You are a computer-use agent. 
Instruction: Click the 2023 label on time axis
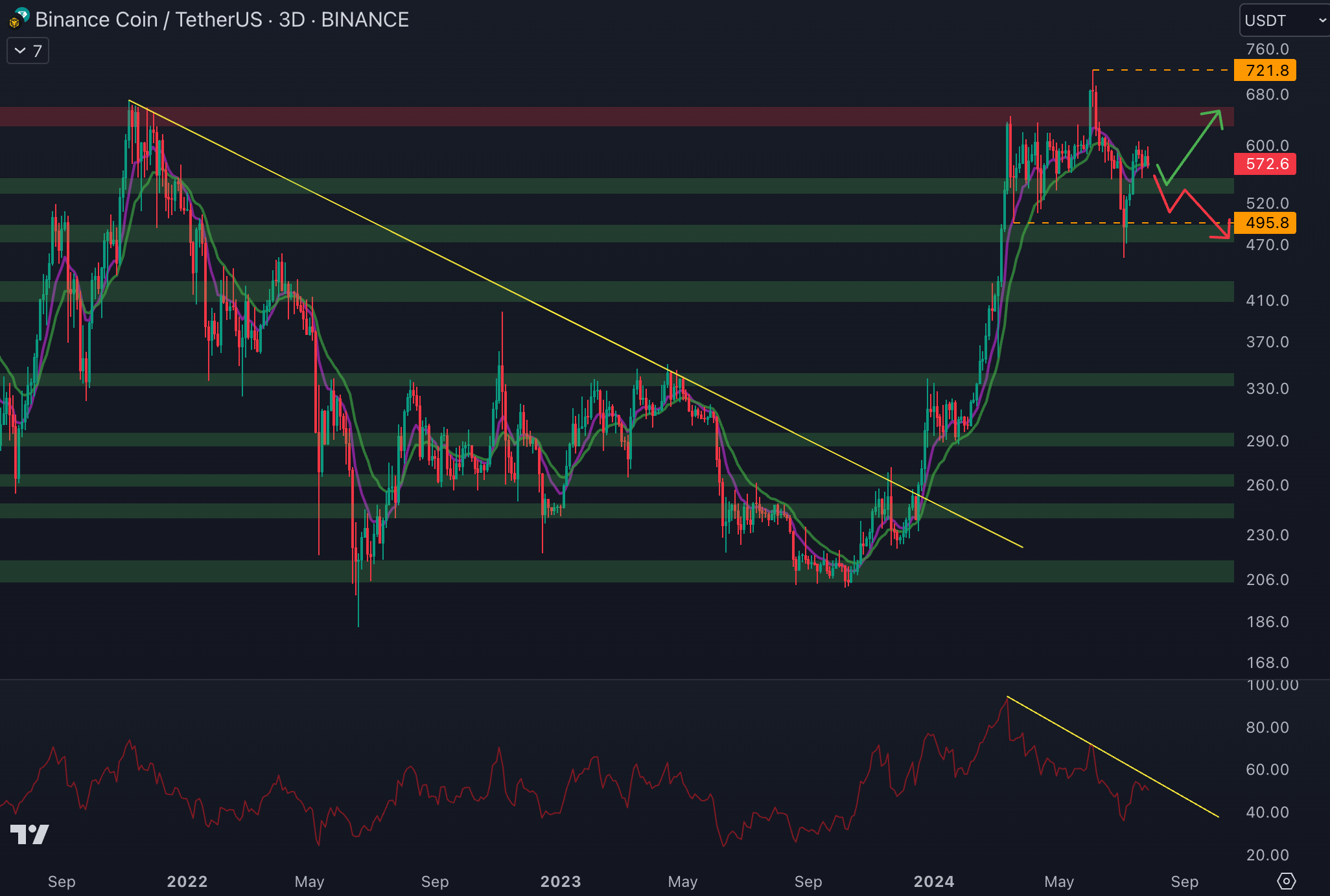tap(560, 881)
